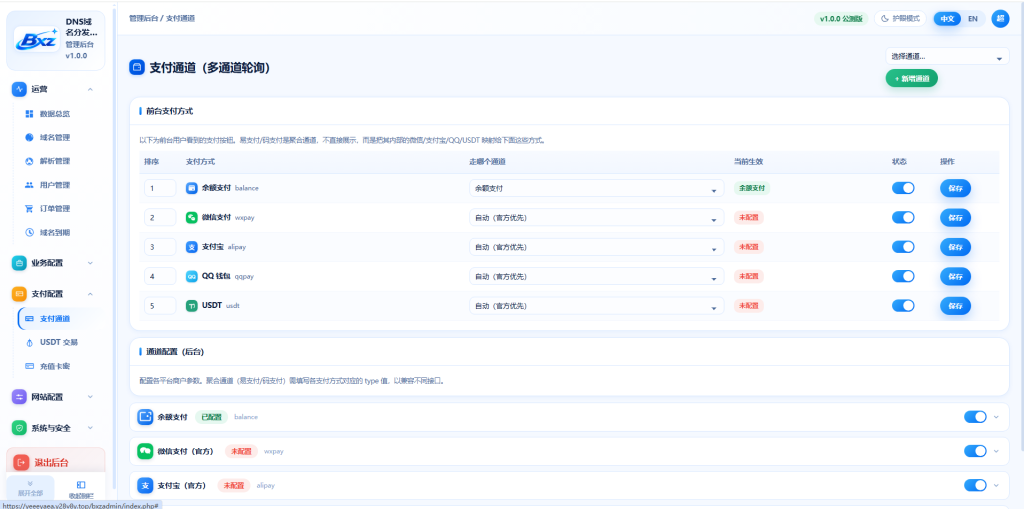The image size is (1024, 509).
Task: Click the 域名到期 clock icon
Action: pos(29,232)
